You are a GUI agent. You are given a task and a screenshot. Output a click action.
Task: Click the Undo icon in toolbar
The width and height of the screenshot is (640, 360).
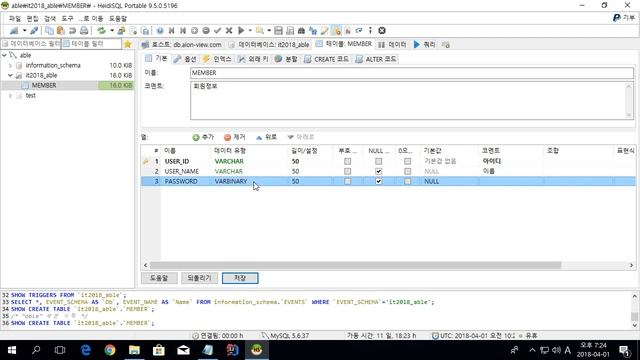(x=72, y=31)
